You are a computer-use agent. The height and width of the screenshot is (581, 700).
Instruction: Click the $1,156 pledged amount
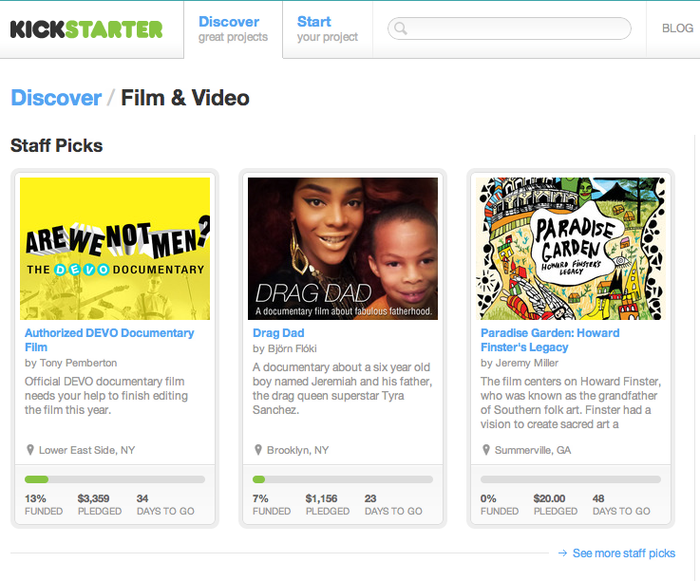[321, 498]
